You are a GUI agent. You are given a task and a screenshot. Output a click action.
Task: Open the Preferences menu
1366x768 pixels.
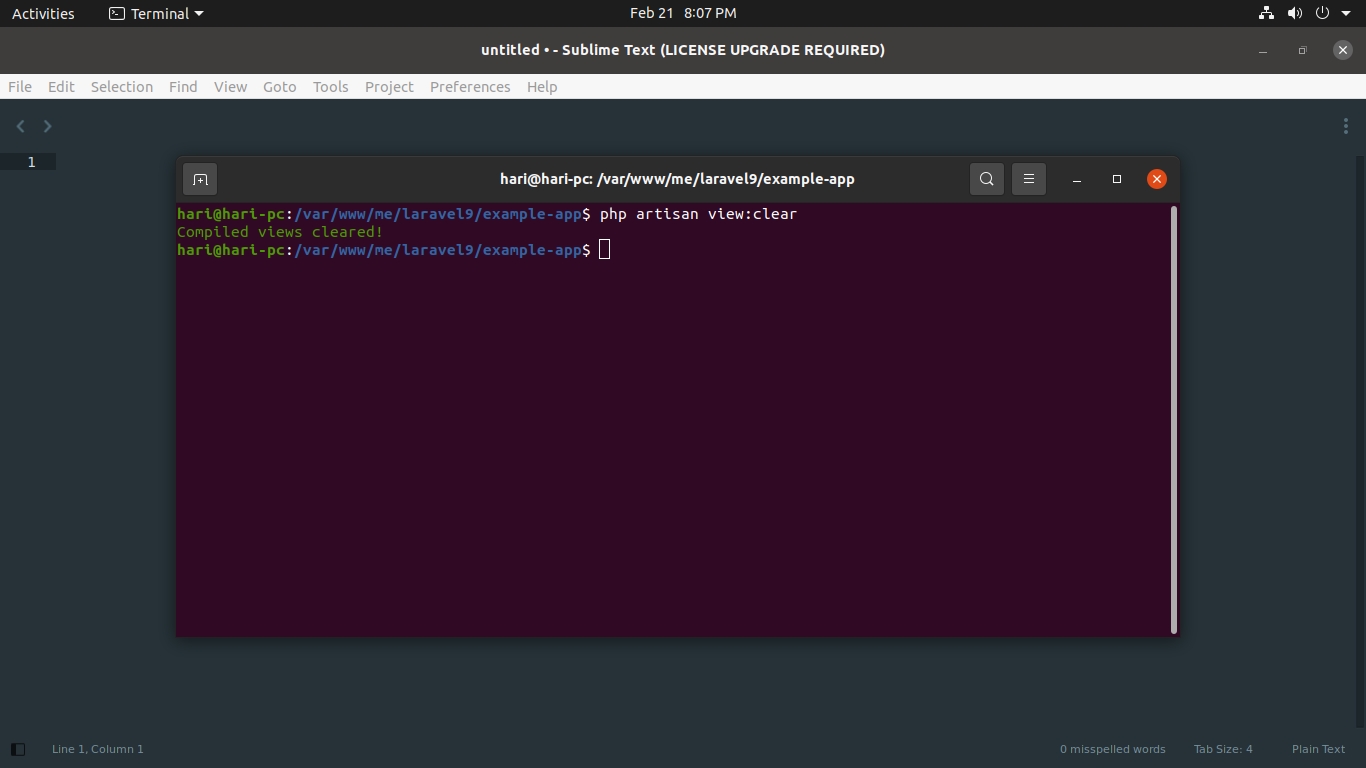469,87
